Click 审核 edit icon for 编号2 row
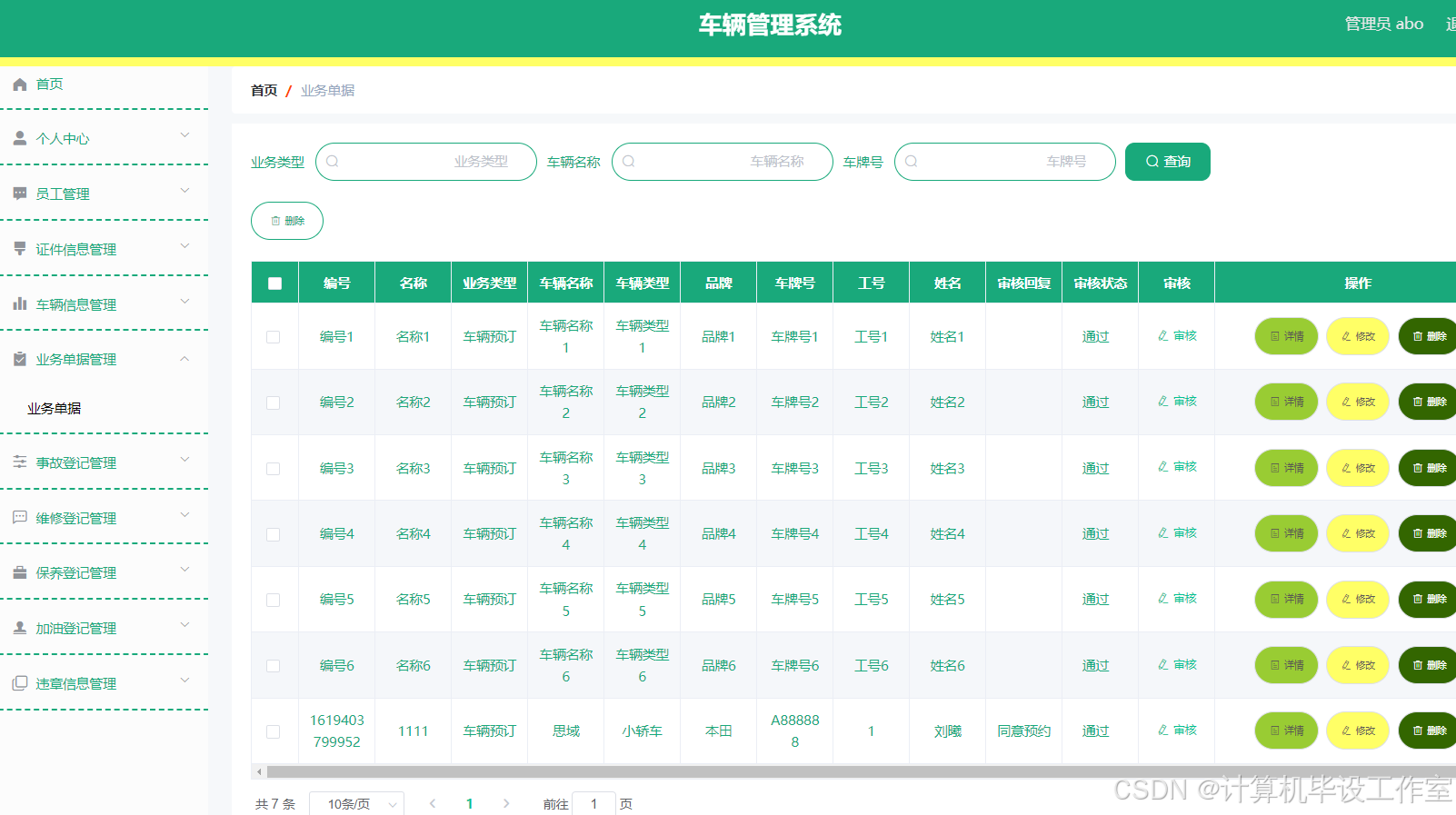Image resolution: width=1456 pixels, height=815 pixels. tap(1163, 402)
